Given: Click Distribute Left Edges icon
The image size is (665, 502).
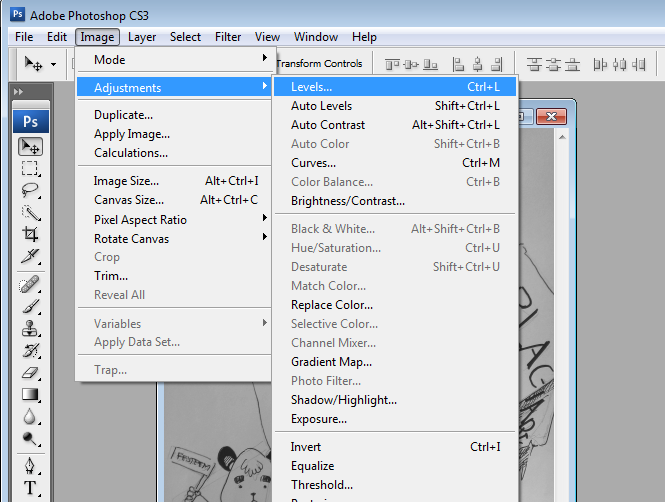Looking at the screenshot, I should (600, 64).
